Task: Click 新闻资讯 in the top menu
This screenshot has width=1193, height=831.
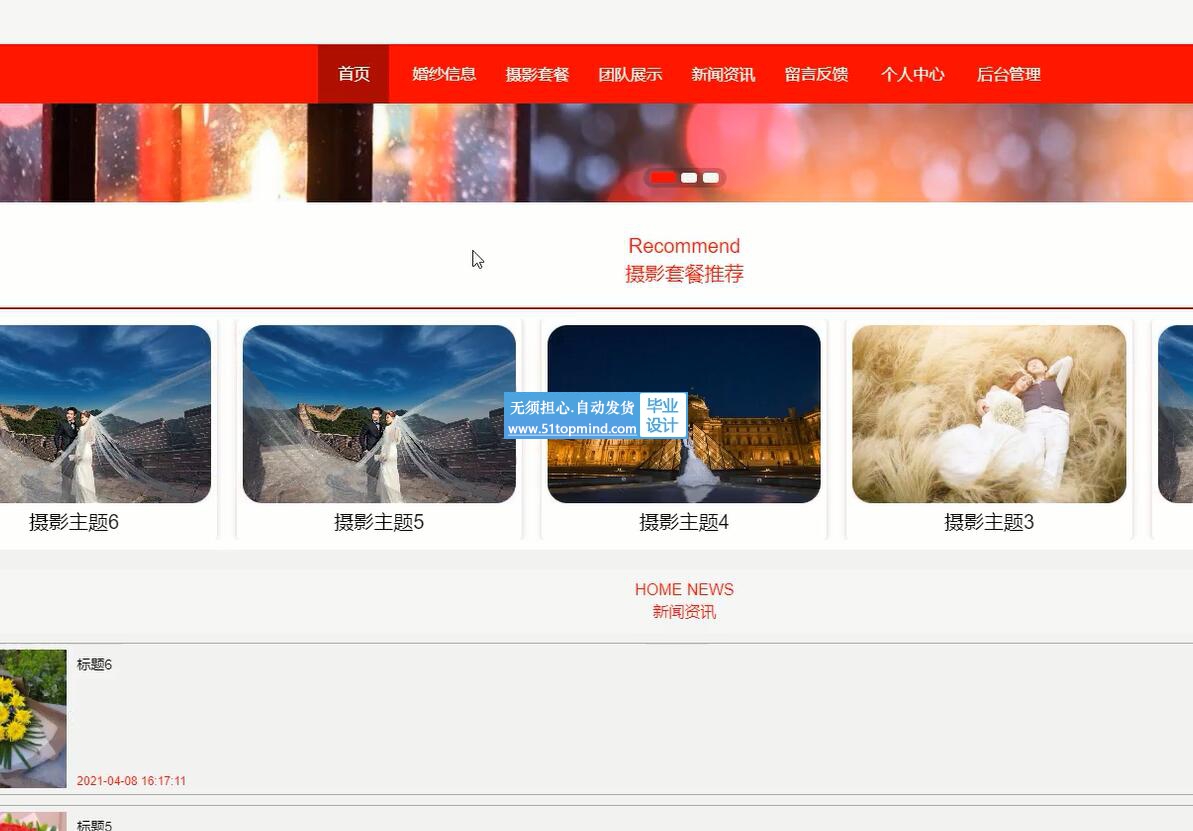Action: pyautogui.click(x=723, y=74)
